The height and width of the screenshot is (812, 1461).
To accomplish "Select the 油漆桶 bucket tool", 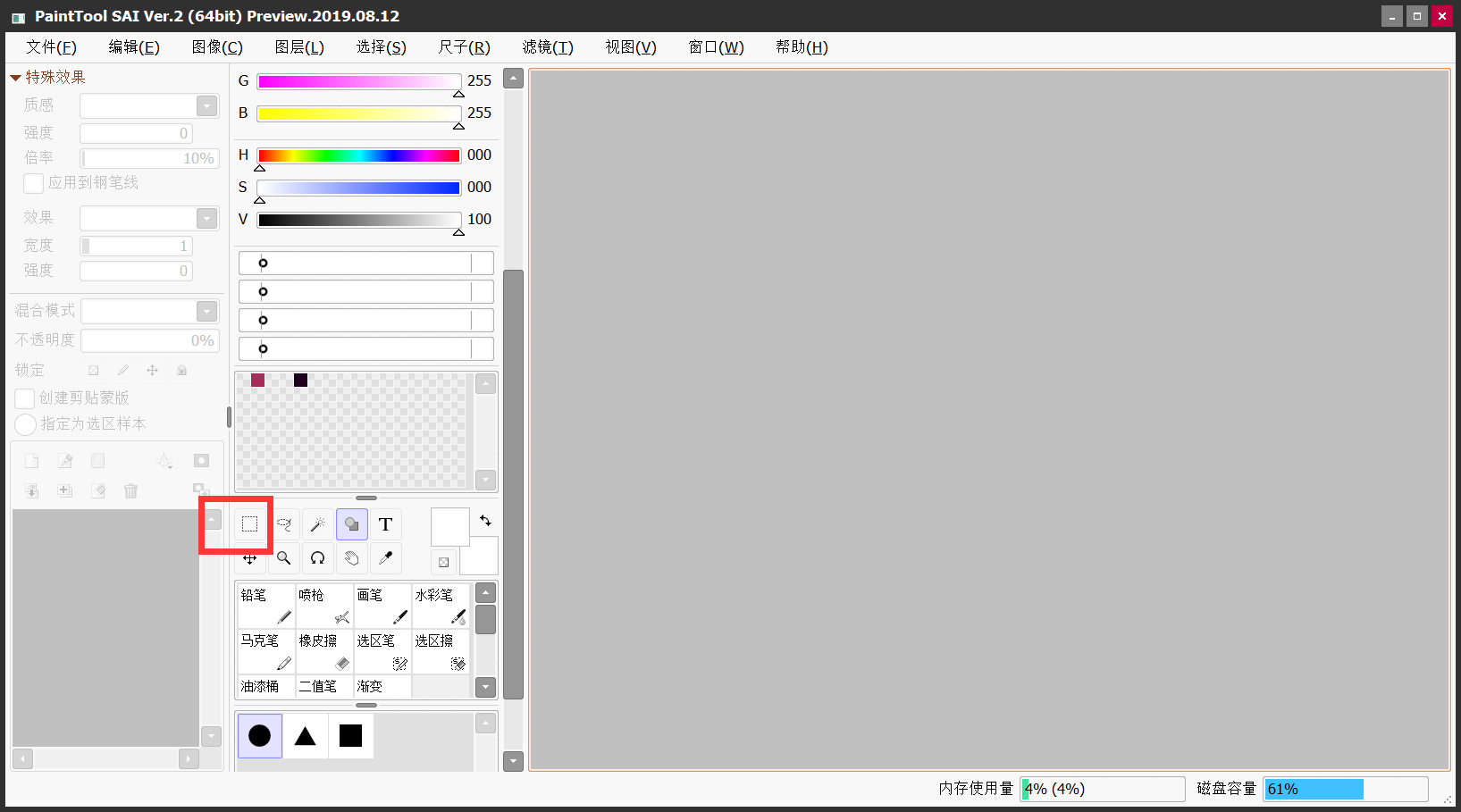I will click(x=266, y=686).
